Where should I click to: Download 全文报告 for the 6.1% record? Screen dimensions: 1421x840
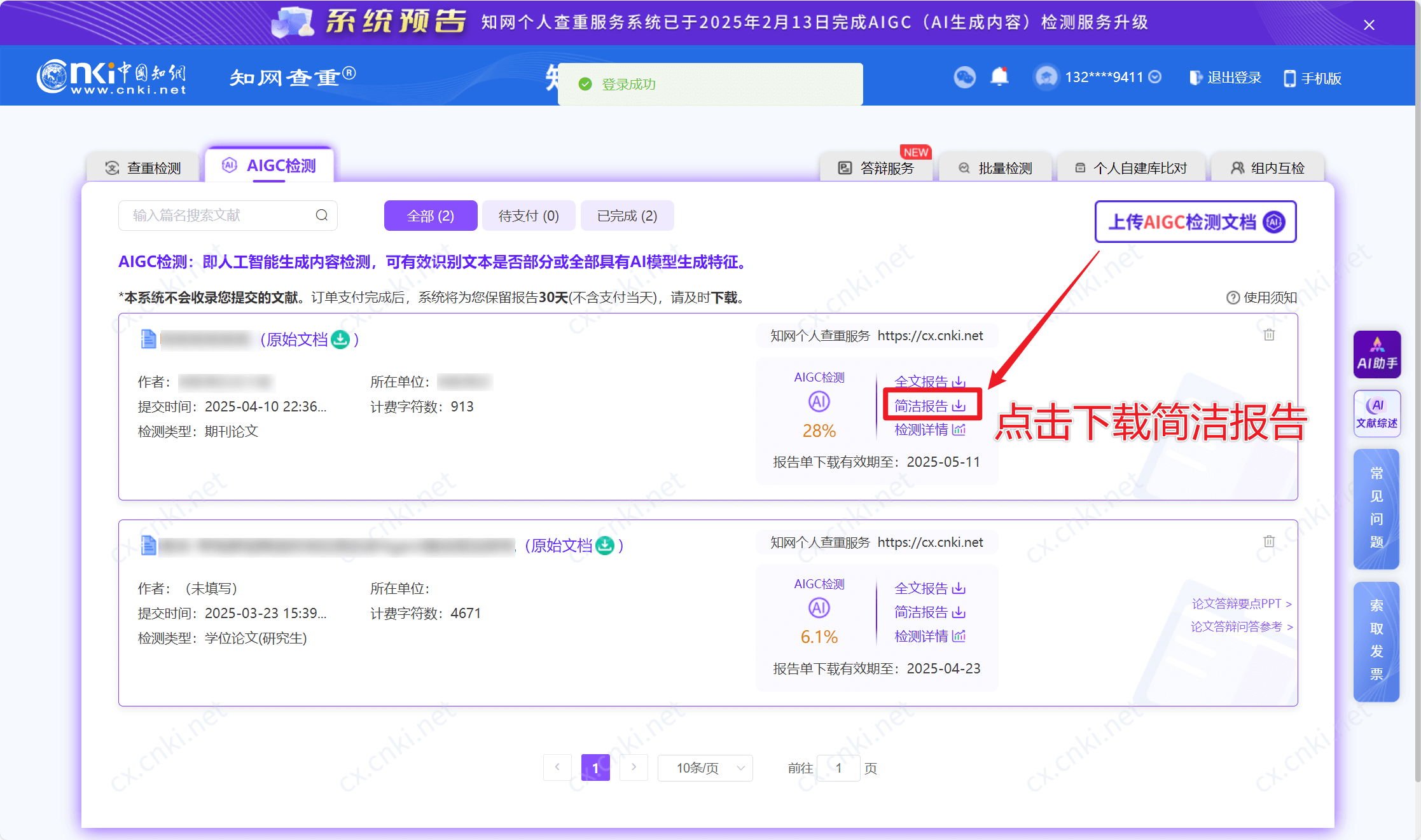[x=930, y=588]
